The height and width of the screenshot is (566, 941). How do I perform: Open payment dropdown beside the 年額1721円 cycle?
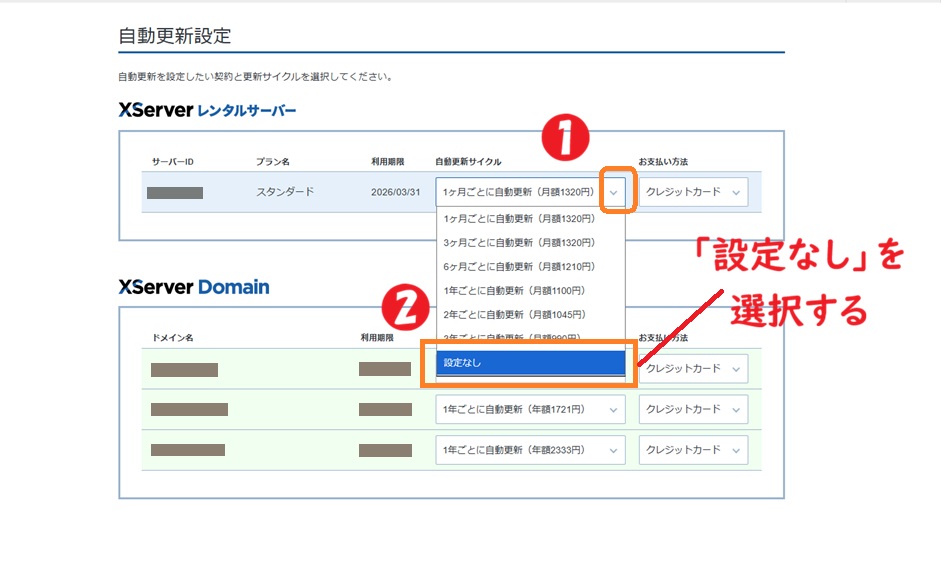(693, 409)
